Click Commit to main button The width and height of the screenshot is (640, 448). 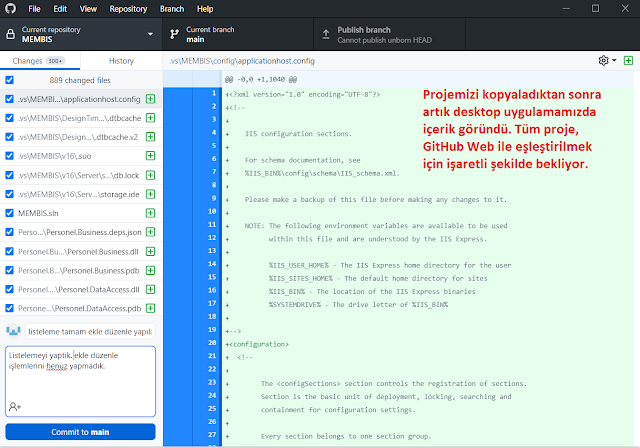click(x=80, y=432)
